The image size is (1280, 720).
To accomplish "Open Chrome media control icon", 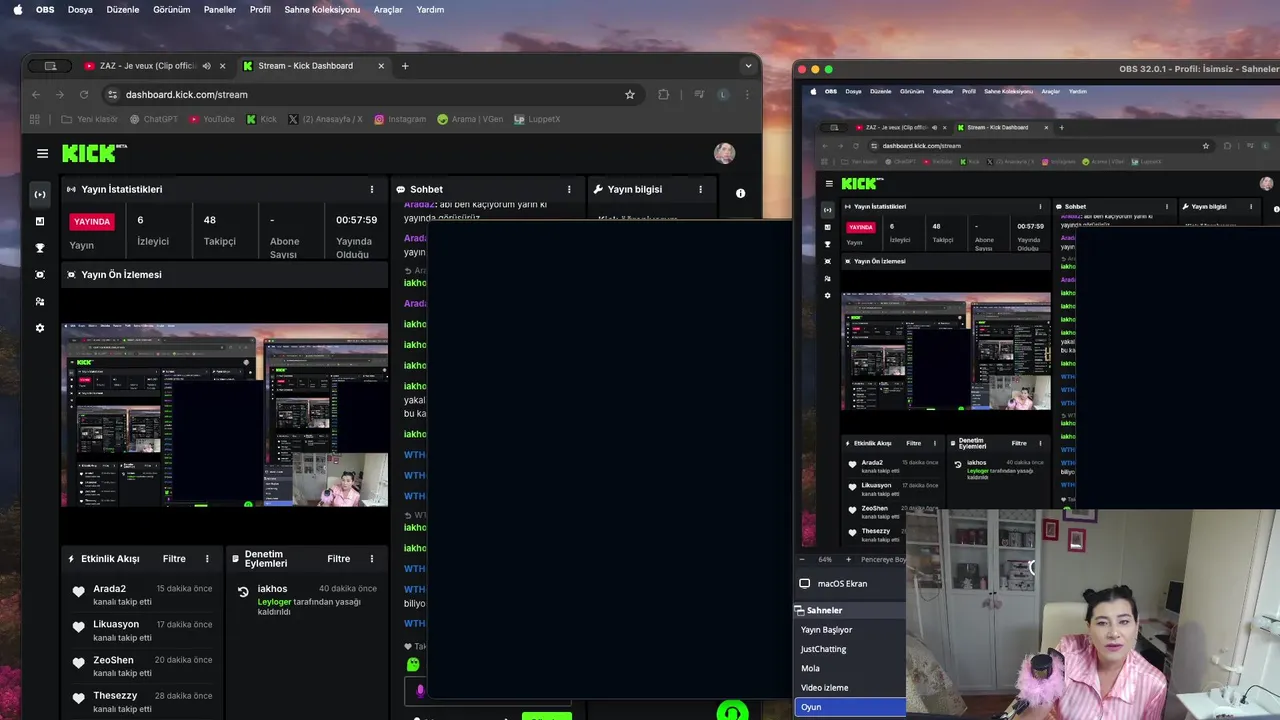I will (x=700, y=94).
